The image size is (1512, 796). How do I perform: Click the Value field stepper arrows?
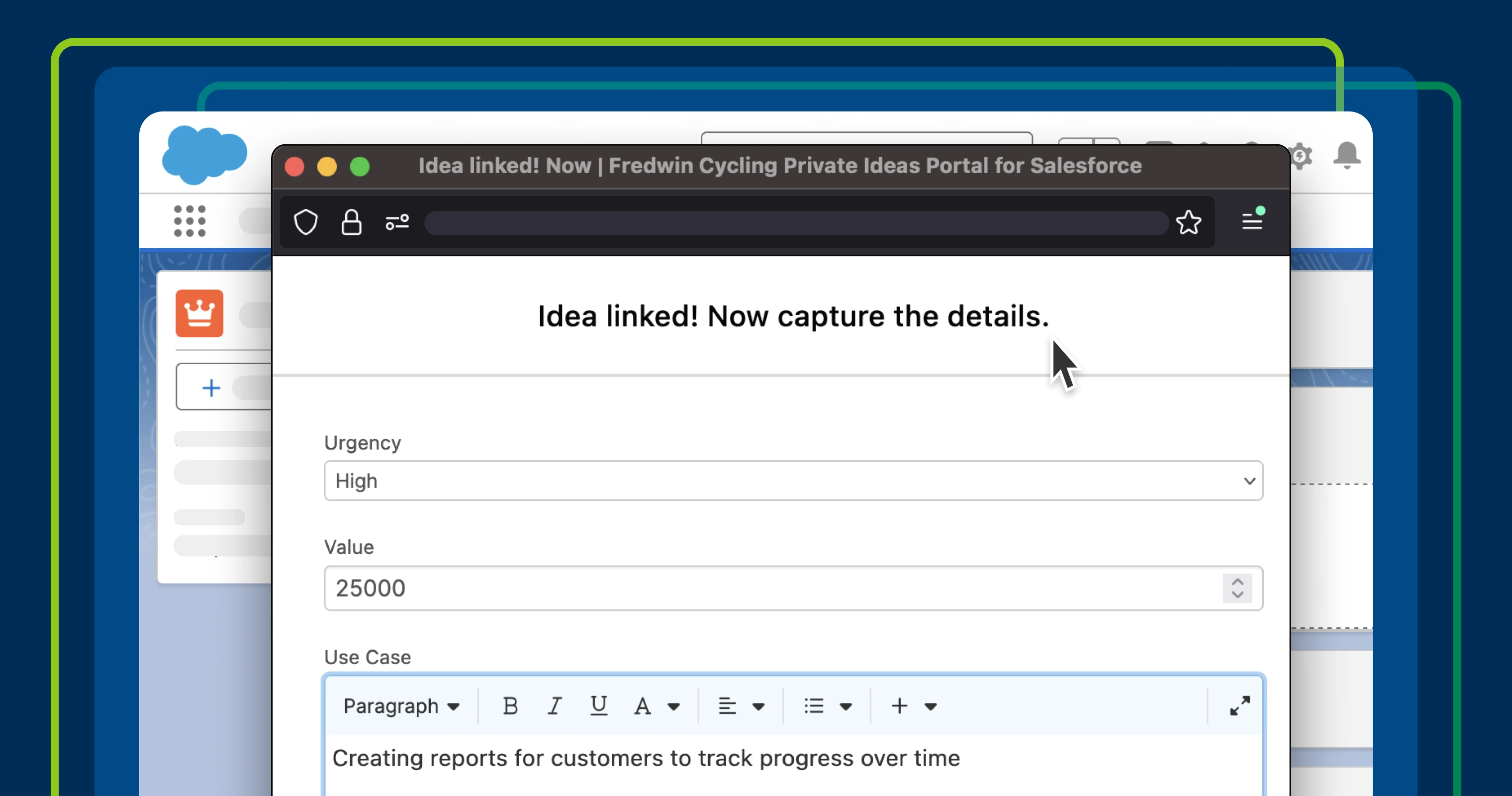point(1237,588)
